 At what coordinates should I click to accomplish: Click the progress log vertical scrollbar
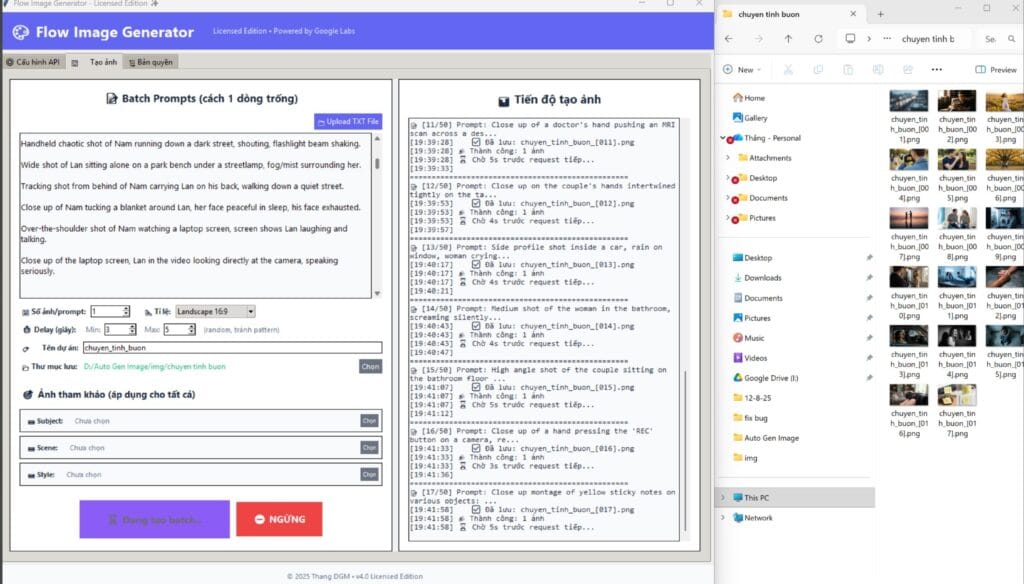(685, 451)
